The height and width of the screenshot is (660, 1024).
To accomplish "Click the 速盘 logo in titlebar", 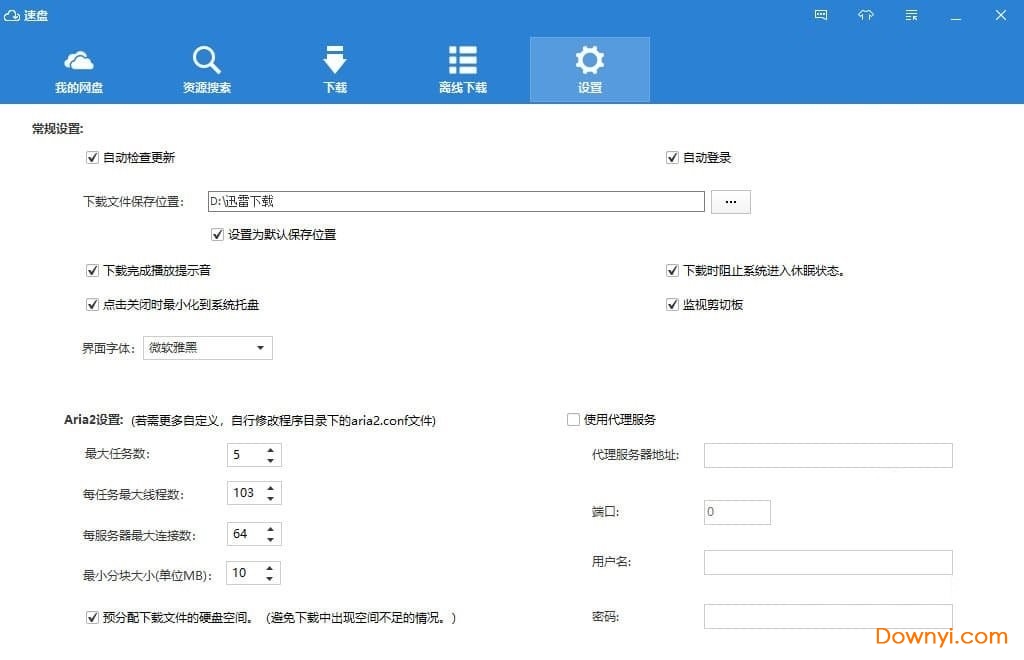I will pyautogui.click(x=27, y=15).
